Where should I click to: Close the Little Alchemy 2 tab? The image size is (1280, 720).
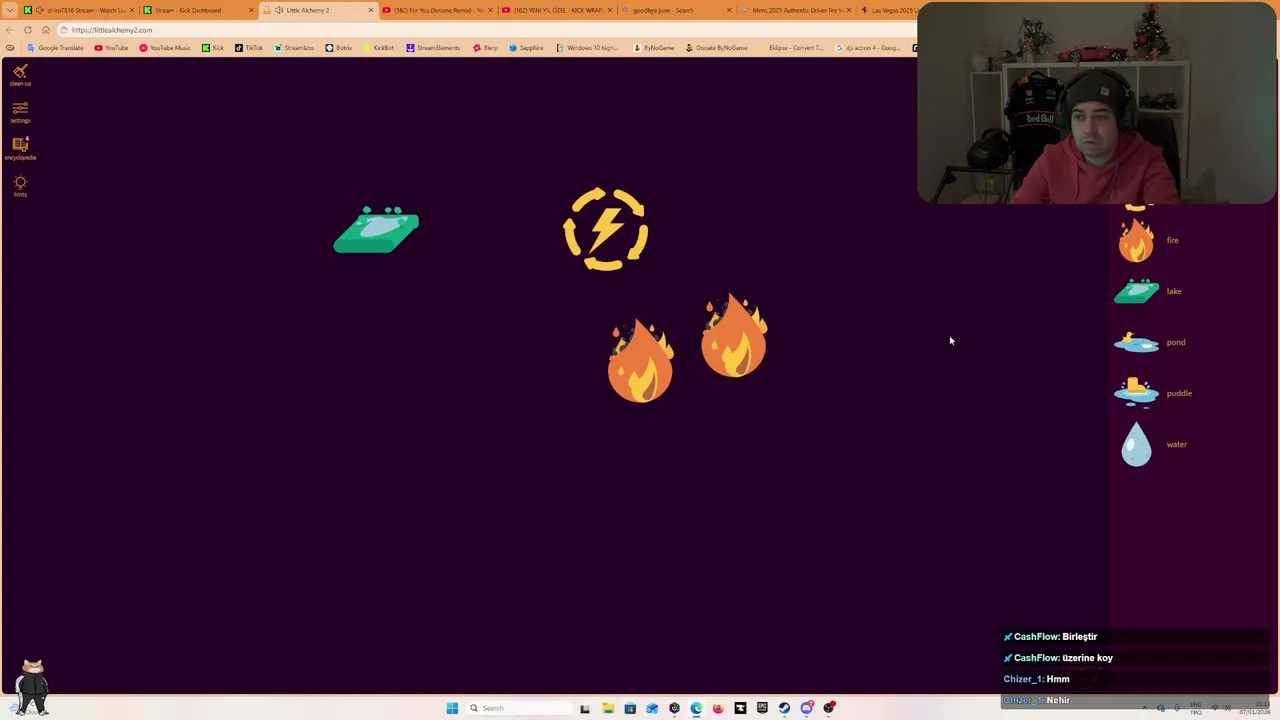[x=371, y=10]
